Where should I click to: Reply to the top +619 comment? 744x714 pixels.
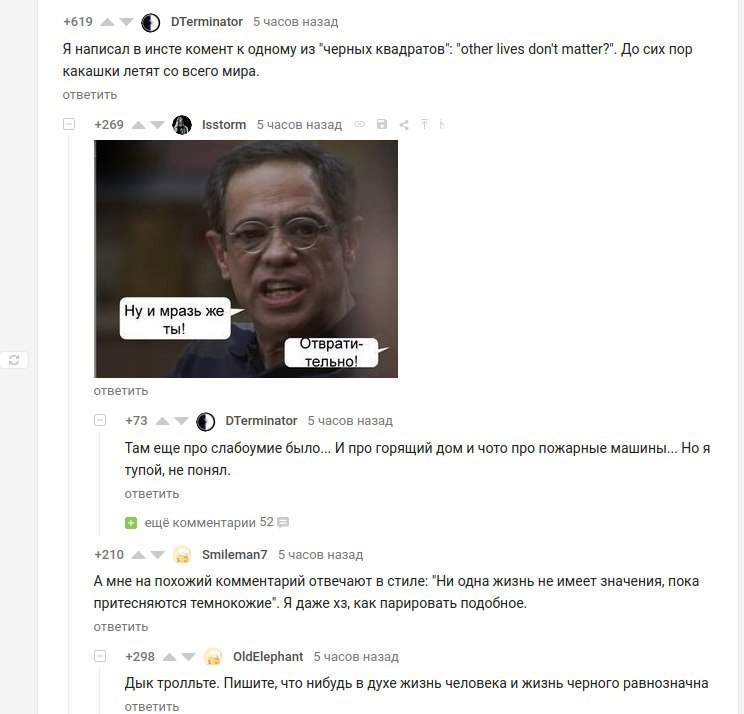click(x=90, y=95)
